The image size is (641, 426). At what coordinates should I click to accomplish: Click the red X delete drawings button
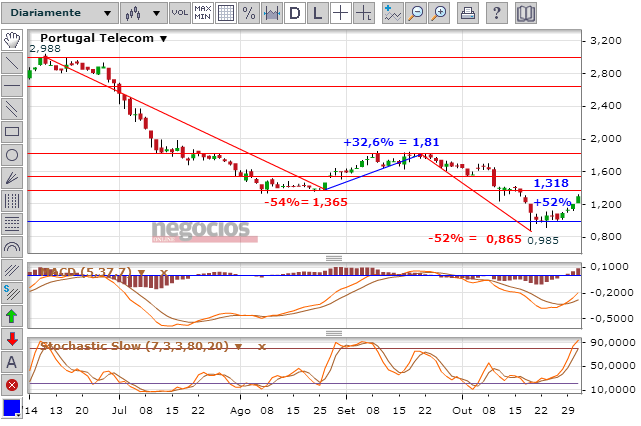coord(12,385)
